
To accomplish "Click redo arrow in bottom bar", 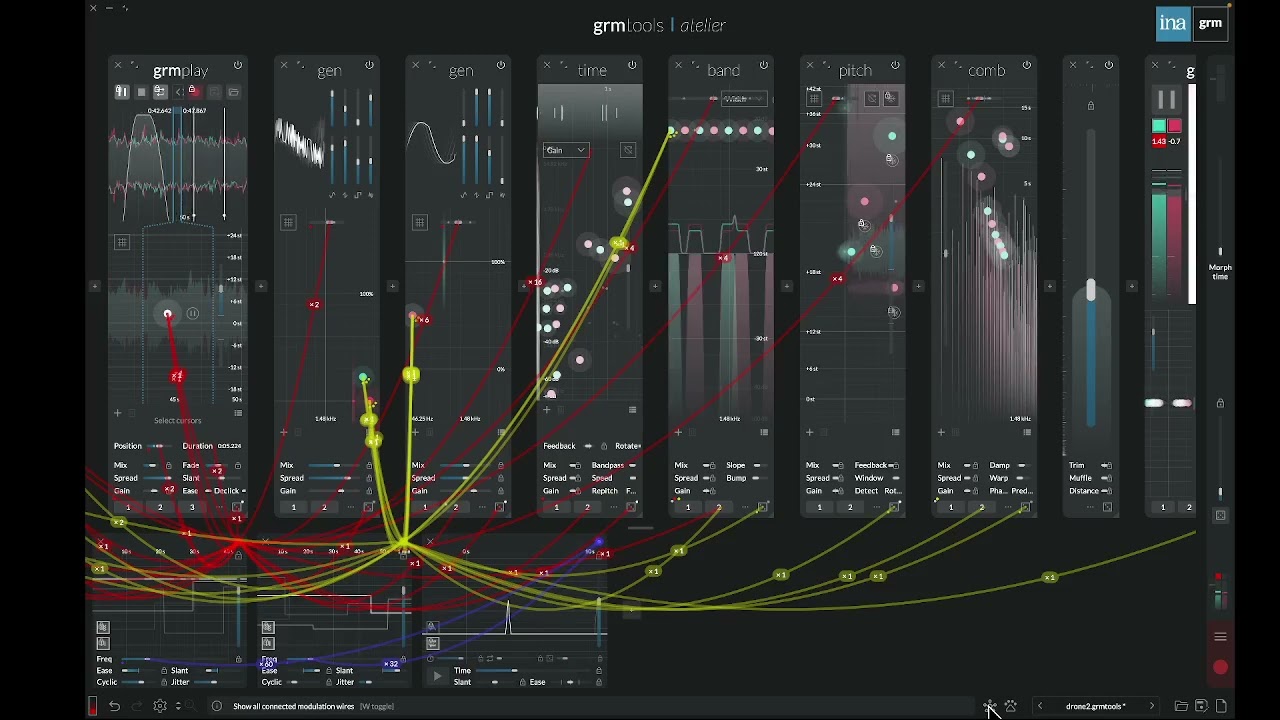I will 137,706.
